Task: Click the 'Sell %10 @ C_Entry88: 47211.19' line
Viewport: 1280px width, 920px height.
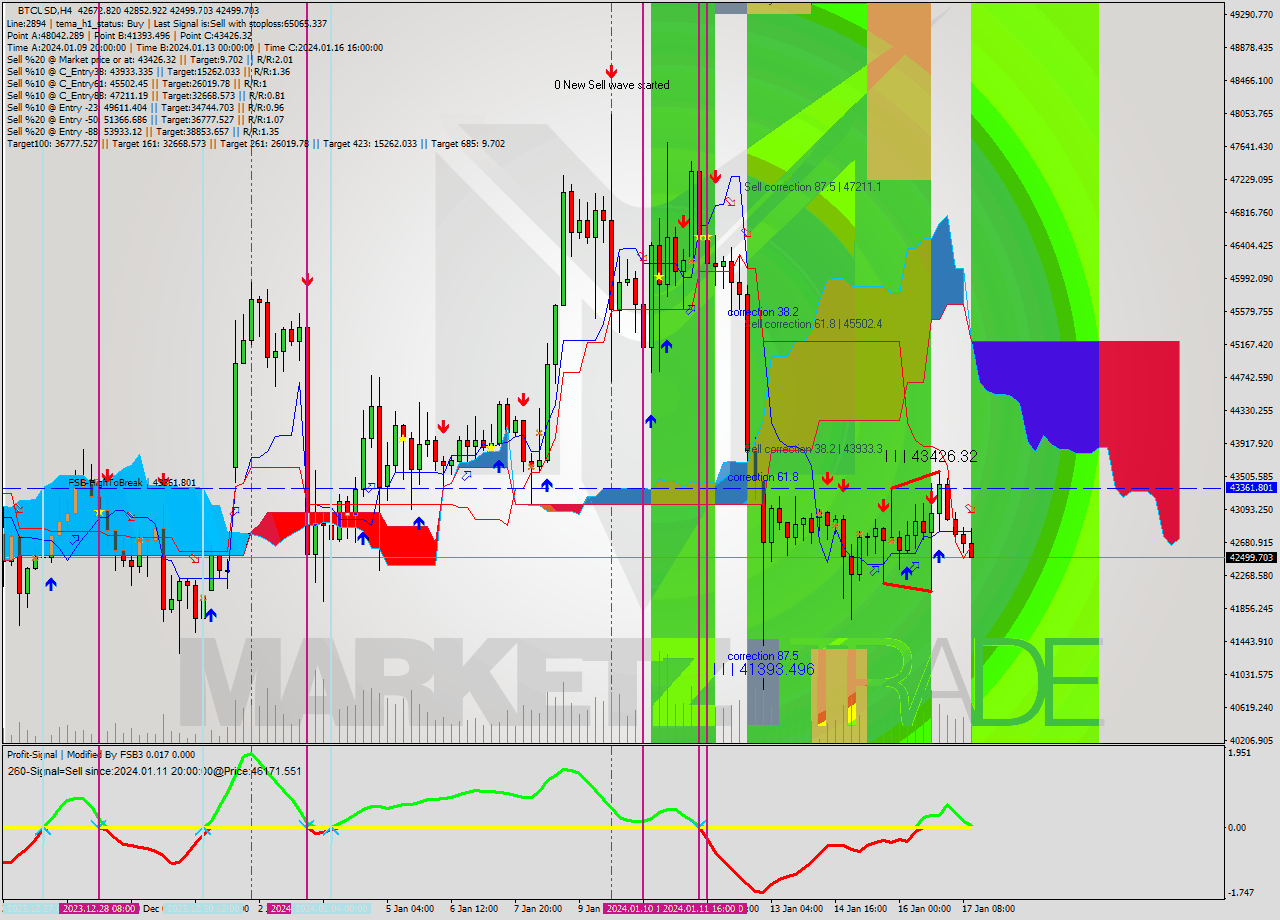Action: pos(145,95)
